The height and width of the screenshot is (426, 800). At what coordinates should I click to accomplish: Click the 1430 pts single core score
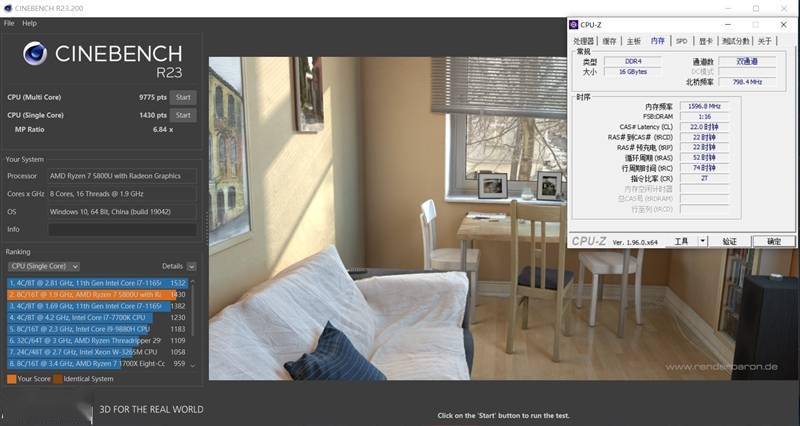[x=153, y=115]
